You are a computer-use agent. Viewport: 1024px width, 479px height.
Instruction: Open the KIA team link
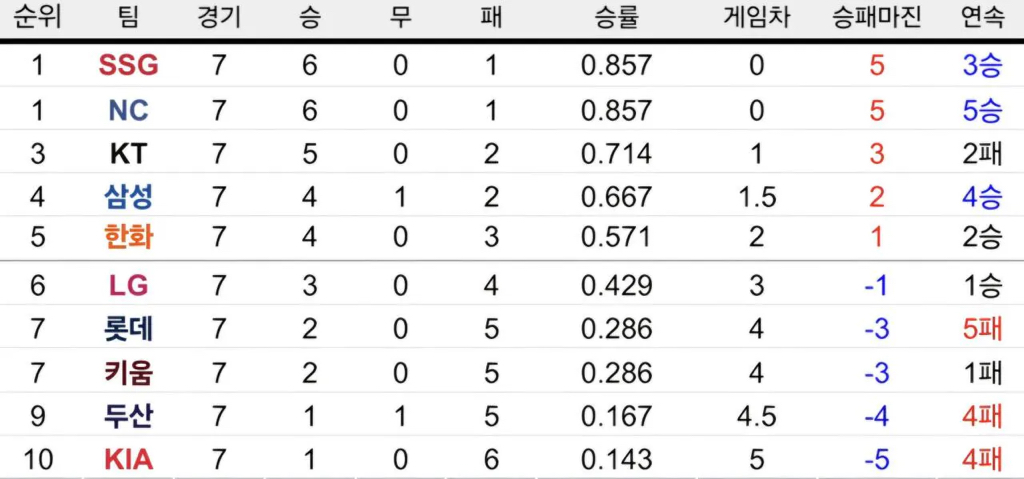point(128,460)
